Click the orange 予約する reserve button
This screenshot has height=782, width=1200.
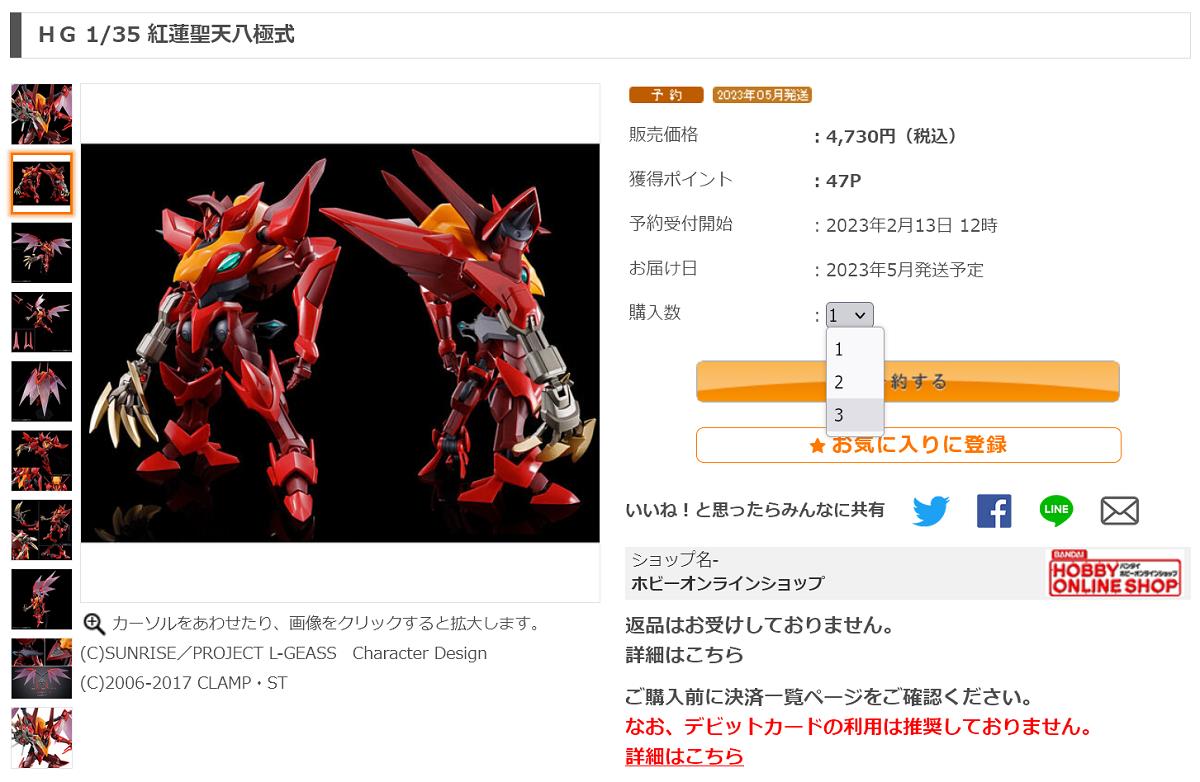pos(908,381)
